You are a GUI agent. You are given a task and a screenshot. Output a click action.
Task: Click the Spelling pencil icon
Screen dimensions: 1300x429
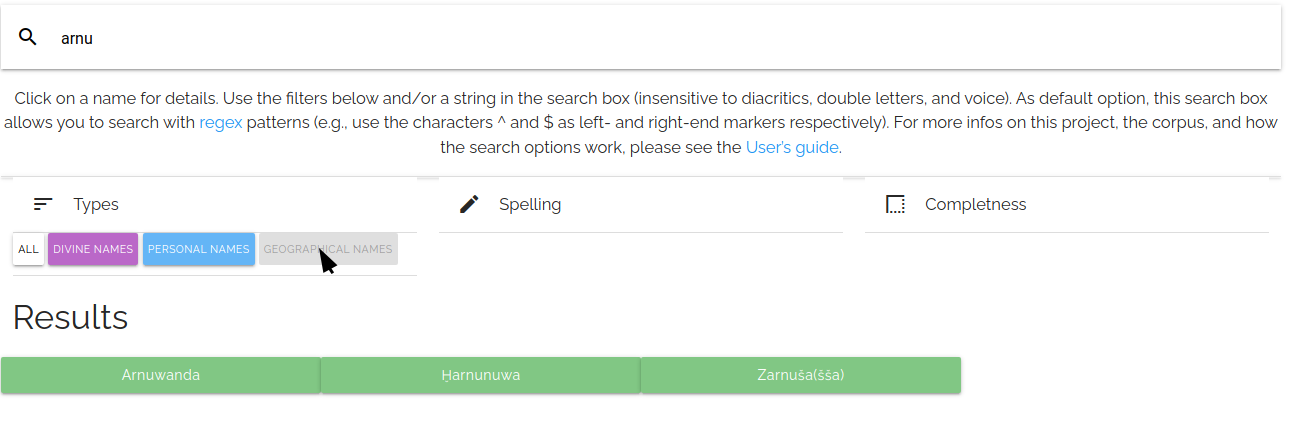[x=469, y=204]
